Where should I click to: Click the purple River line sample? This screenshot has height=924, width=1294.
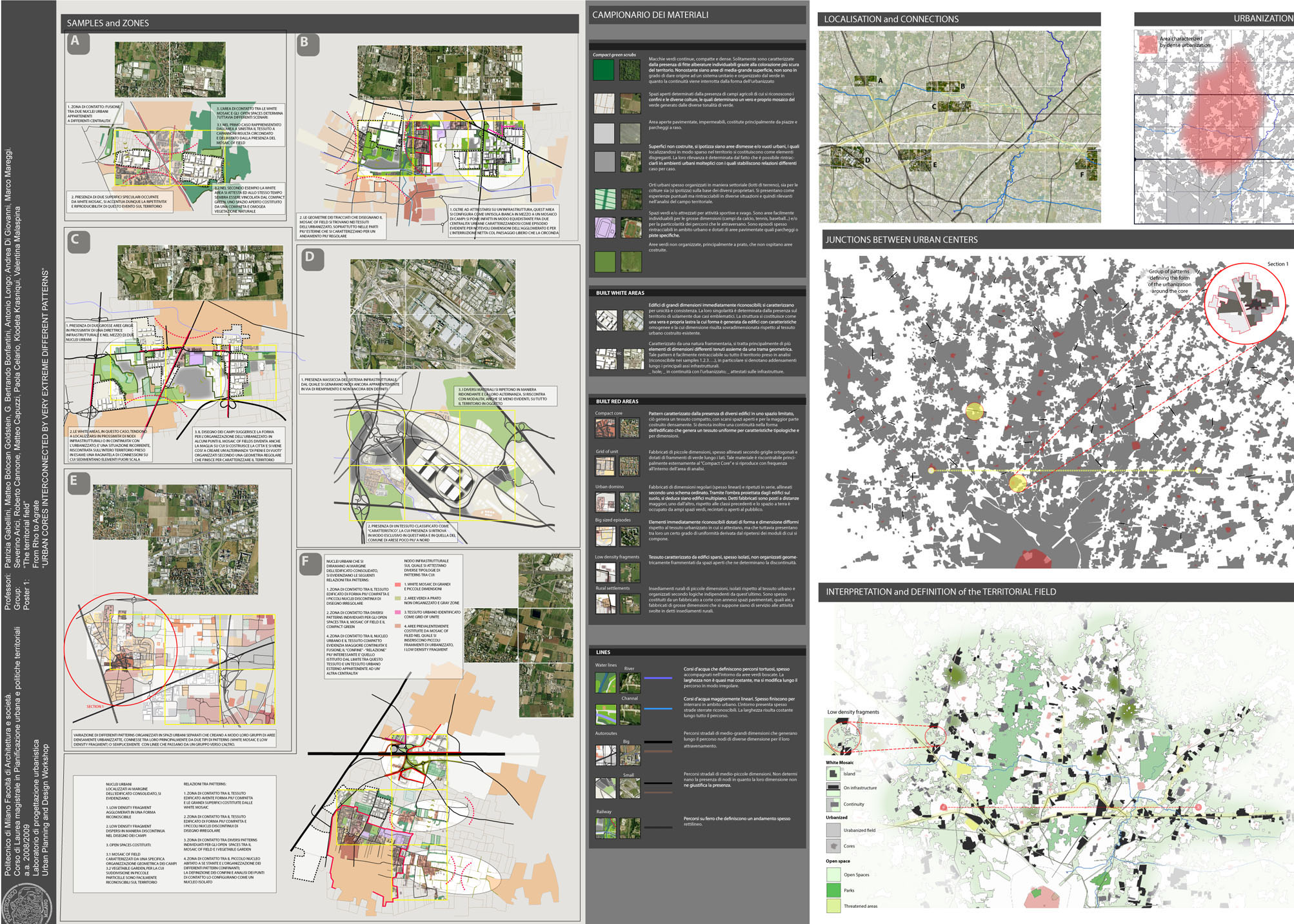(658, 678)
